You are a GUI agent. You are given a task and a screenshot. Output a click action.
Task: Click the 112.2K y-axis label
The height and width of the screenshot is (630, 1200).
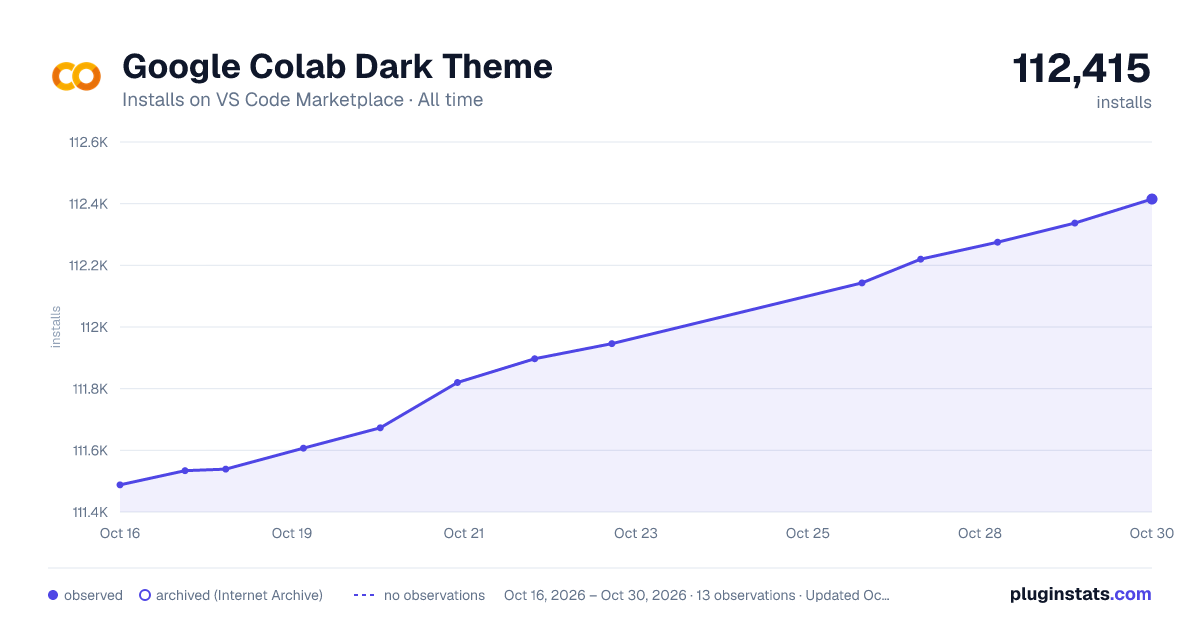[88, 266]
